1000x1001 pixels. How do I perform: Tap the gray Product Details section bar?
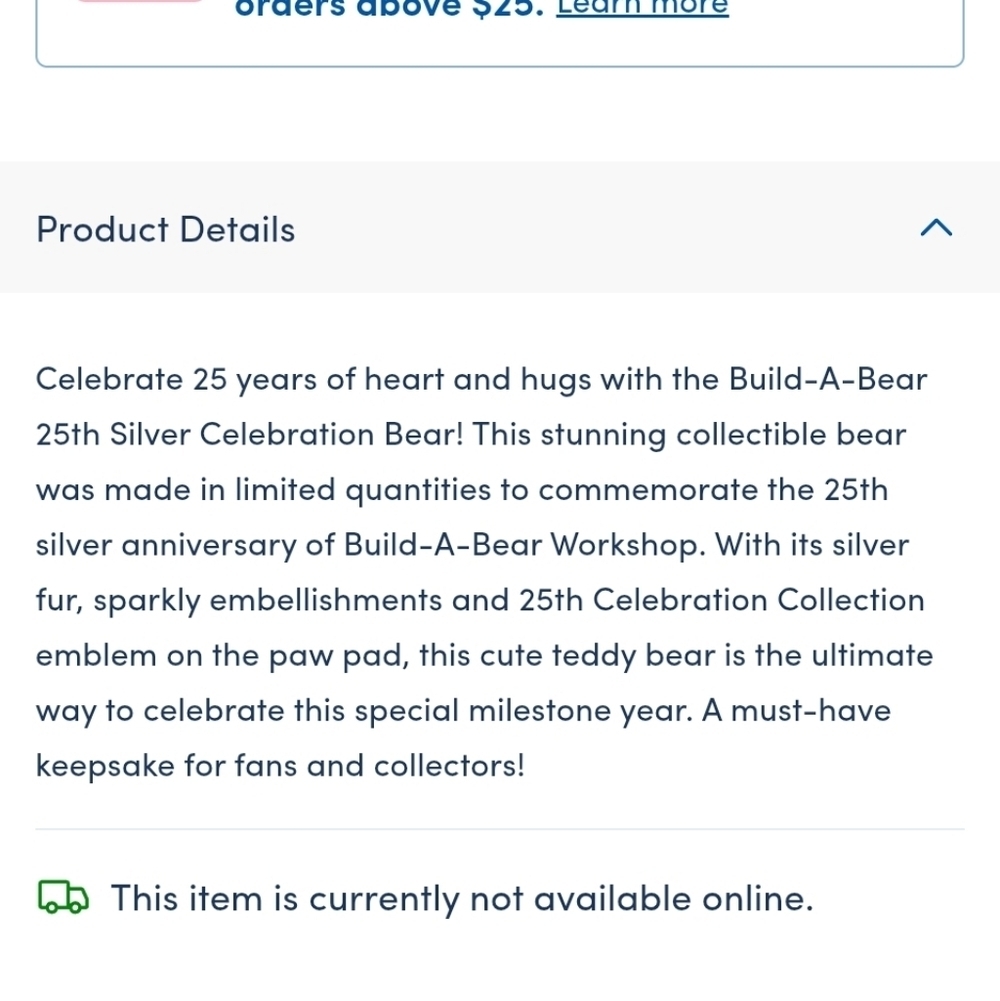click(x=500, y=227)
